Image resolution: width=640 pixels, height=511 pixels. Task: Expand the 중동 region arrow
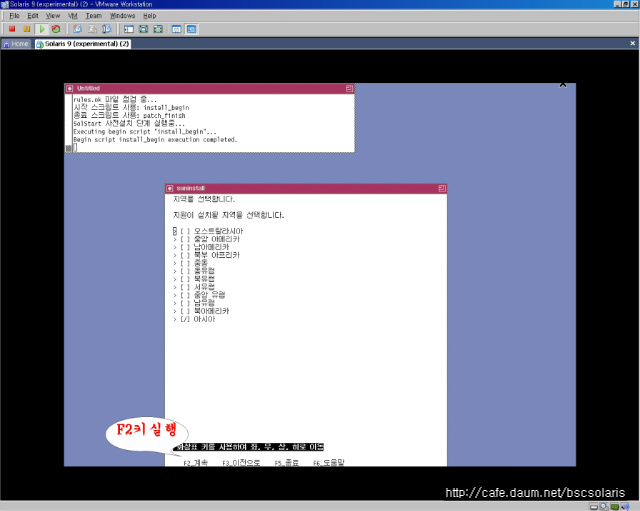pos(175,263)
